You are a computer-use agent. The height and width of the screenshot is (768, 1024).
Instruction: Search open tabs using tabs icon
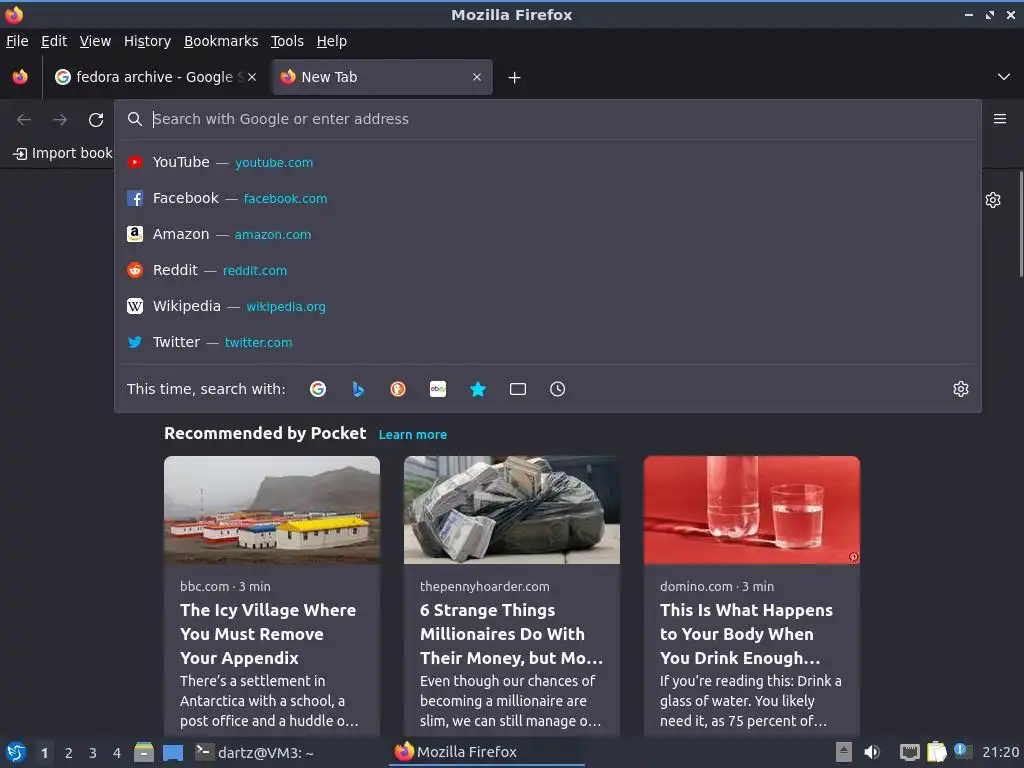pyautogui.click(x=518, y=389)
